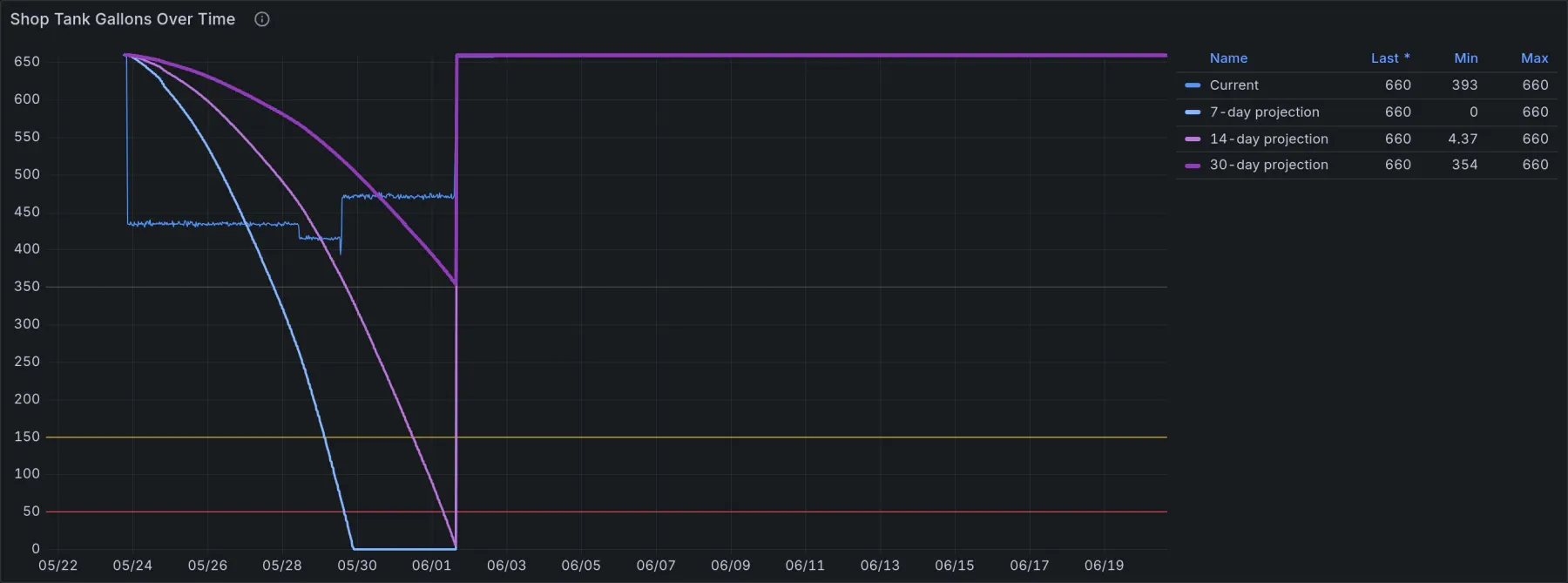The height and width of the screenshot is (583, 1568).
Task: Open color picker for Current series swatch
Action: point(1193,85)
